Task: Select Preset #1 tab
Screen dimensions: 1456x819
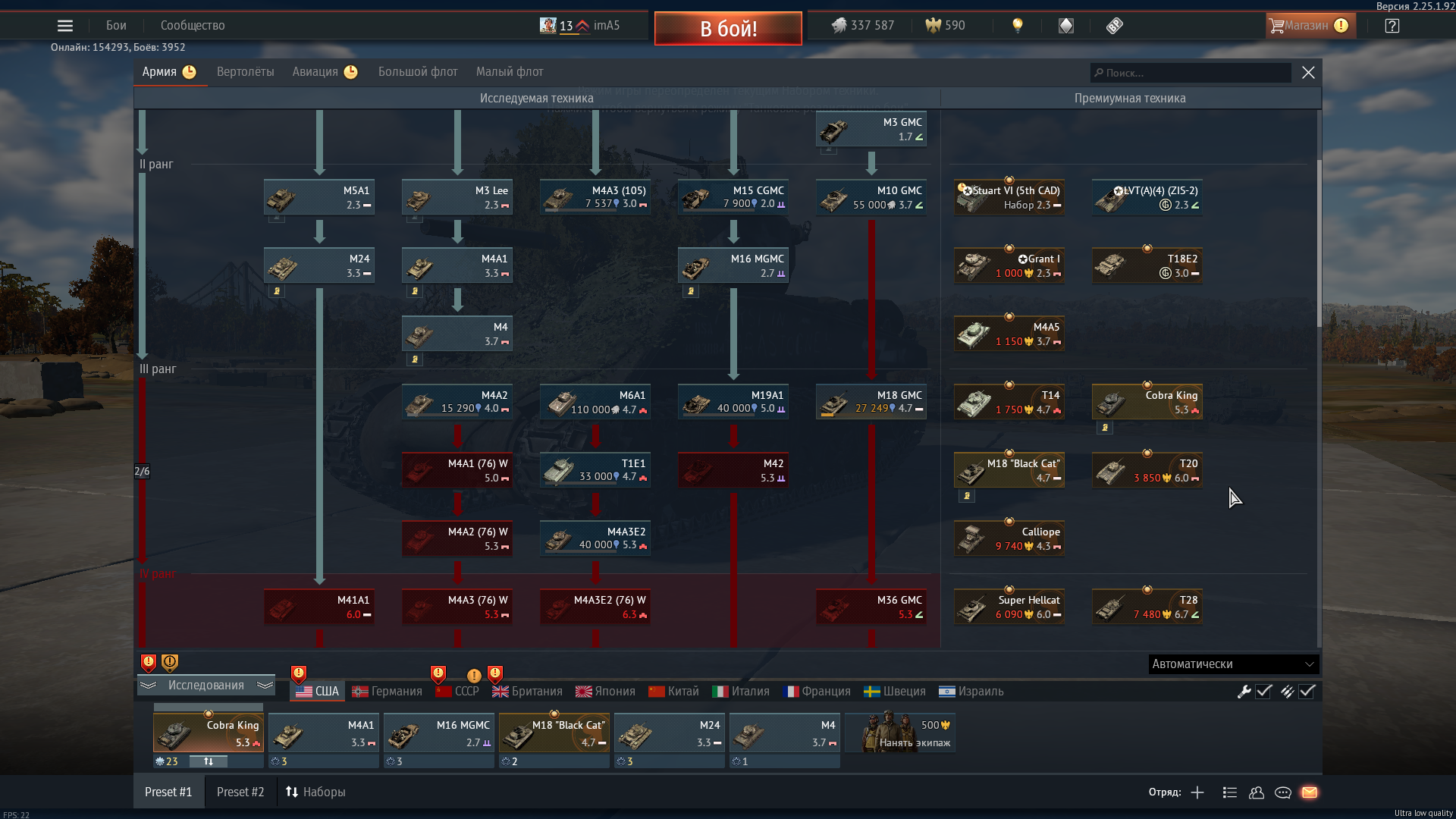Action: pos(168,792)
